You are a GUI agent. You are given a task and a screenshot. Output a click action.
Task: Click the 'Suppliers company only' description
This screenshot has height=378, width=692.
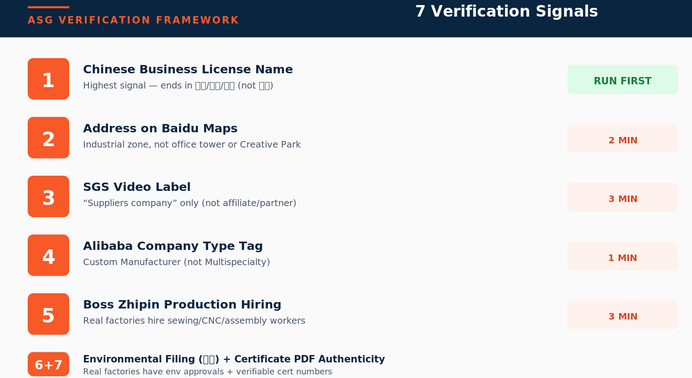click(x=190, y=203)
